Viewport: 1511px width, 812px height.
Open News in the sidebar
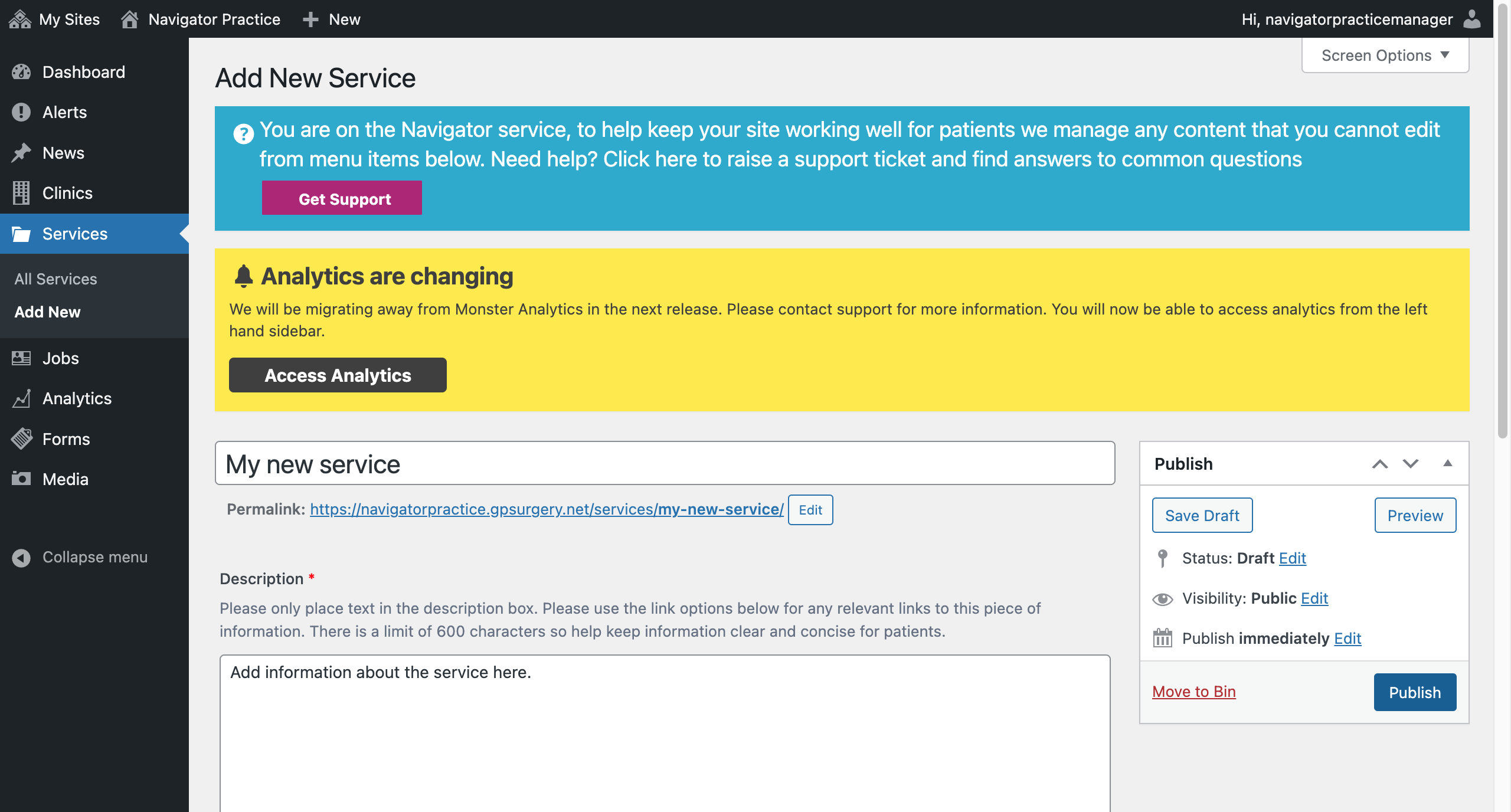coord(94,153)
